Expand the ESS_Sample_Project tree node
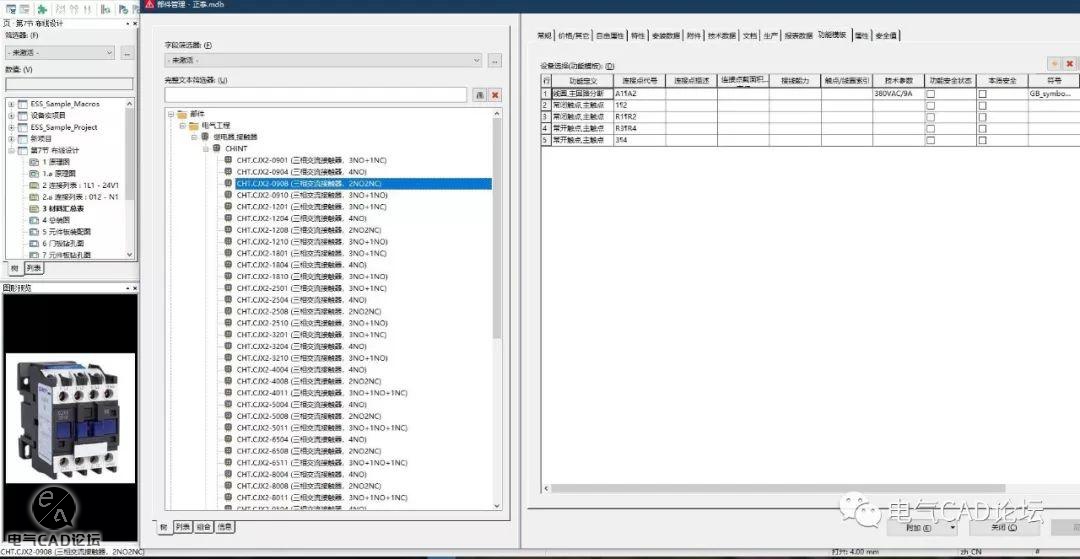1080x559 pixels. [x=11, y=127]
